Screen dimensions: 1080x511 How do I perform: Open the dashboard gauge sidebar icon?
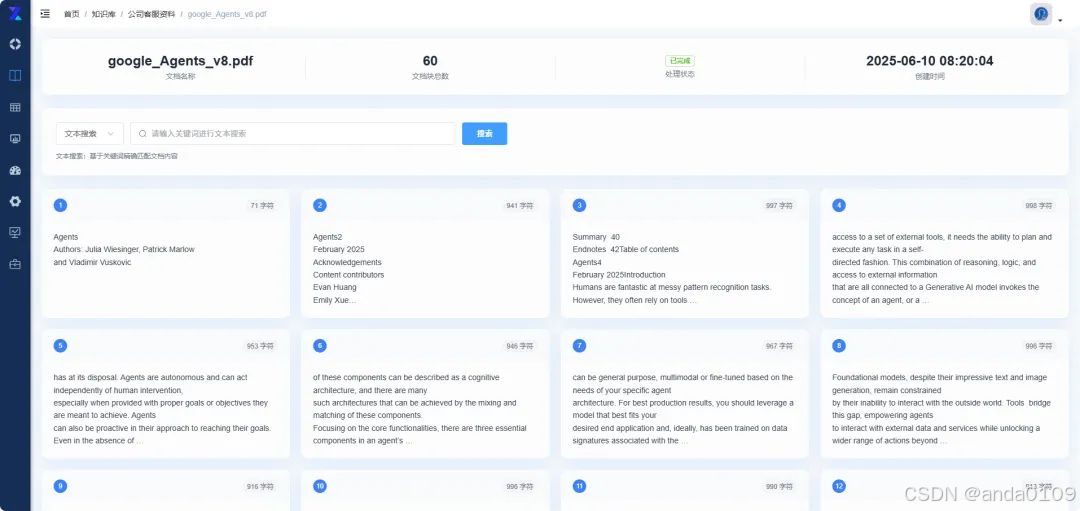tap(15, 170)
